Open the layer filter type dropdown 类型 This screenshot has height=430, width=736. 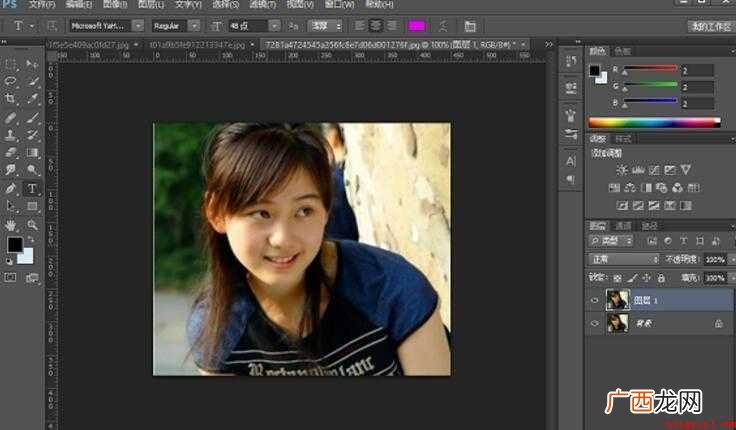coord(612,241)
